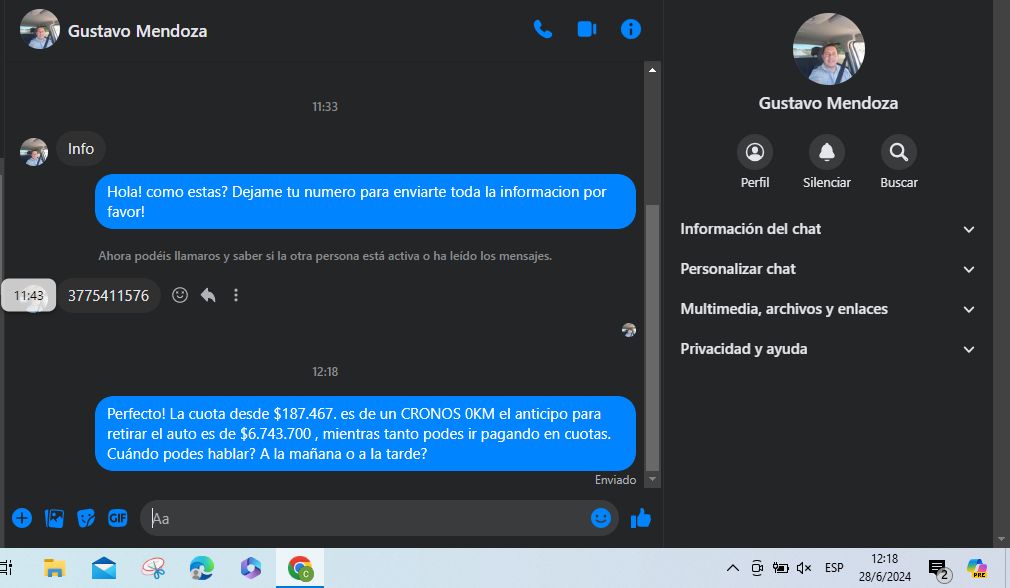
Task: Silence notifications with Silenciar bell
Action: coord(827,153)
